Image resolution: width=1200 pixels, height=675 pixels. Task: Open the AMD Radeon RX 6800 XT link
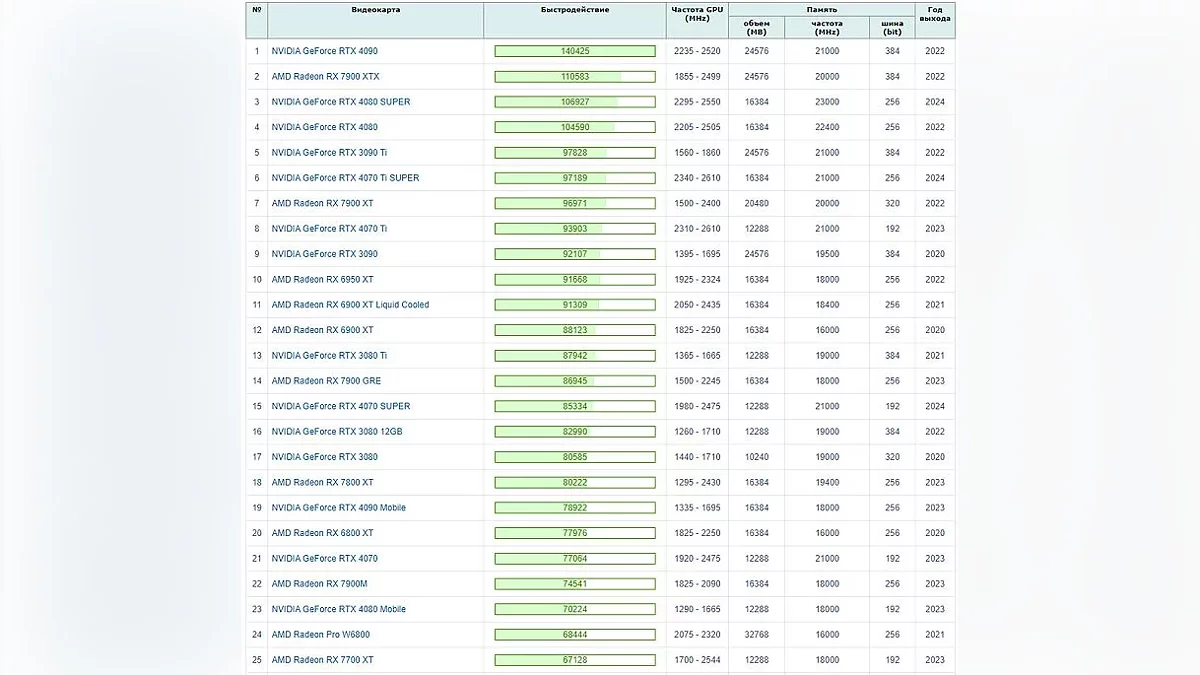pyautogui.click(x=322, y=533)
